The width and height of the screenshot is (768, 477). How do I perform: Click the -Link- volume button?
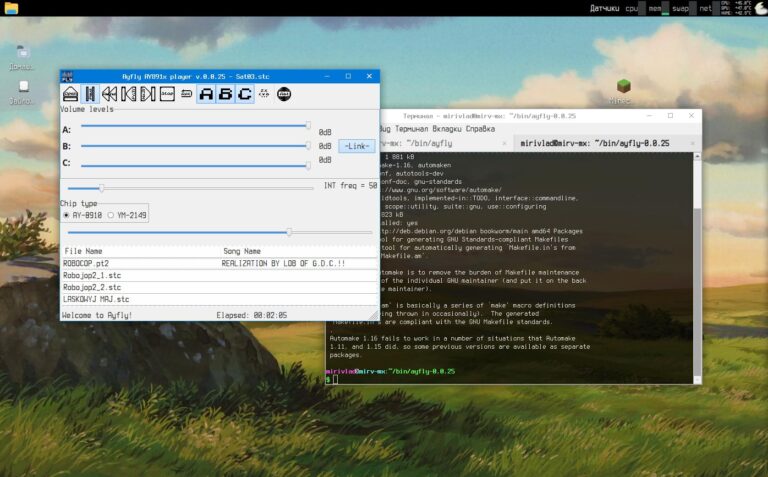tap(357, 146)
